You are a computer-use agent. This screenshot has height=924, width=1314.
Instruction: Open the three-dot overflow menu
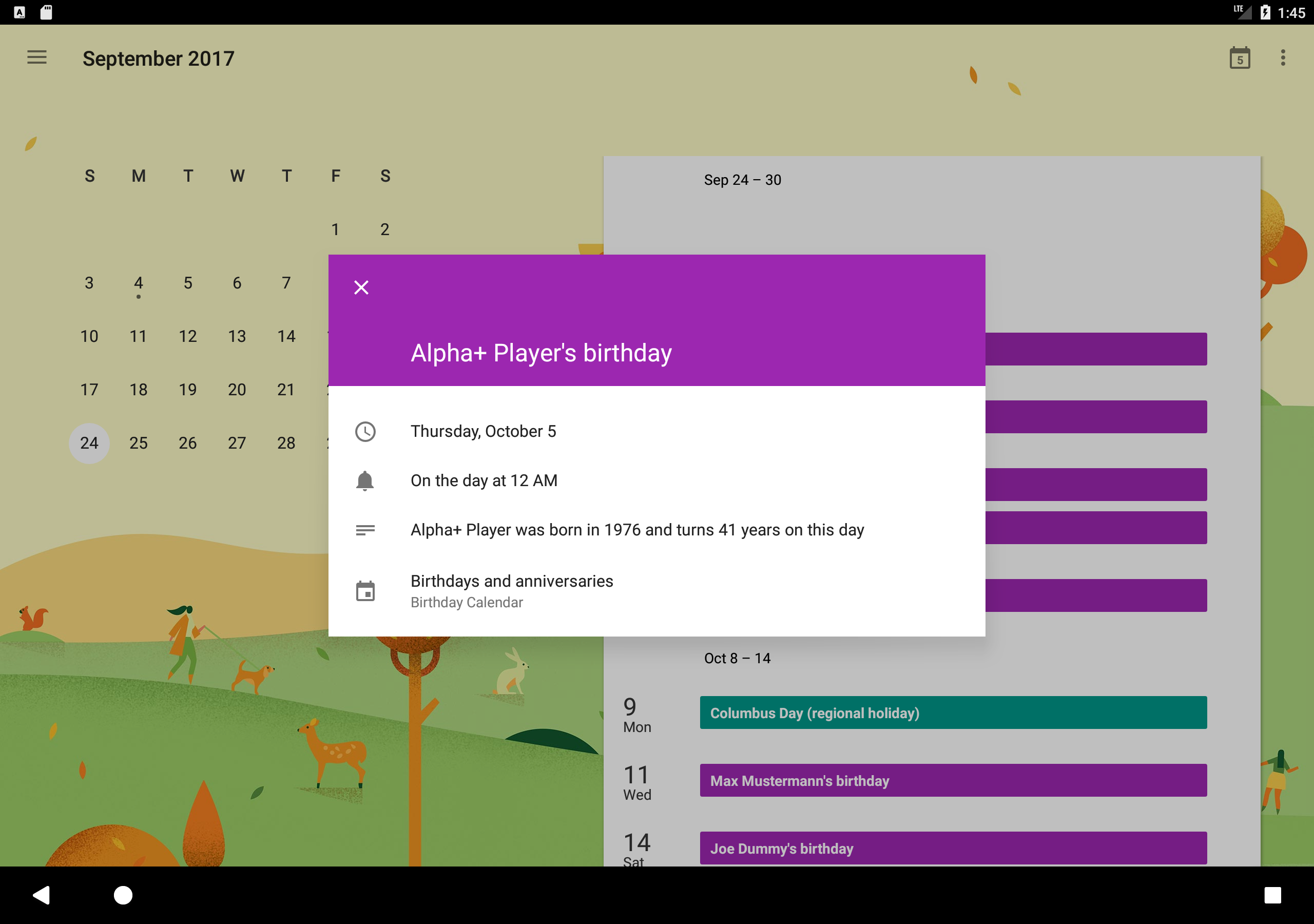(1283, 58)
